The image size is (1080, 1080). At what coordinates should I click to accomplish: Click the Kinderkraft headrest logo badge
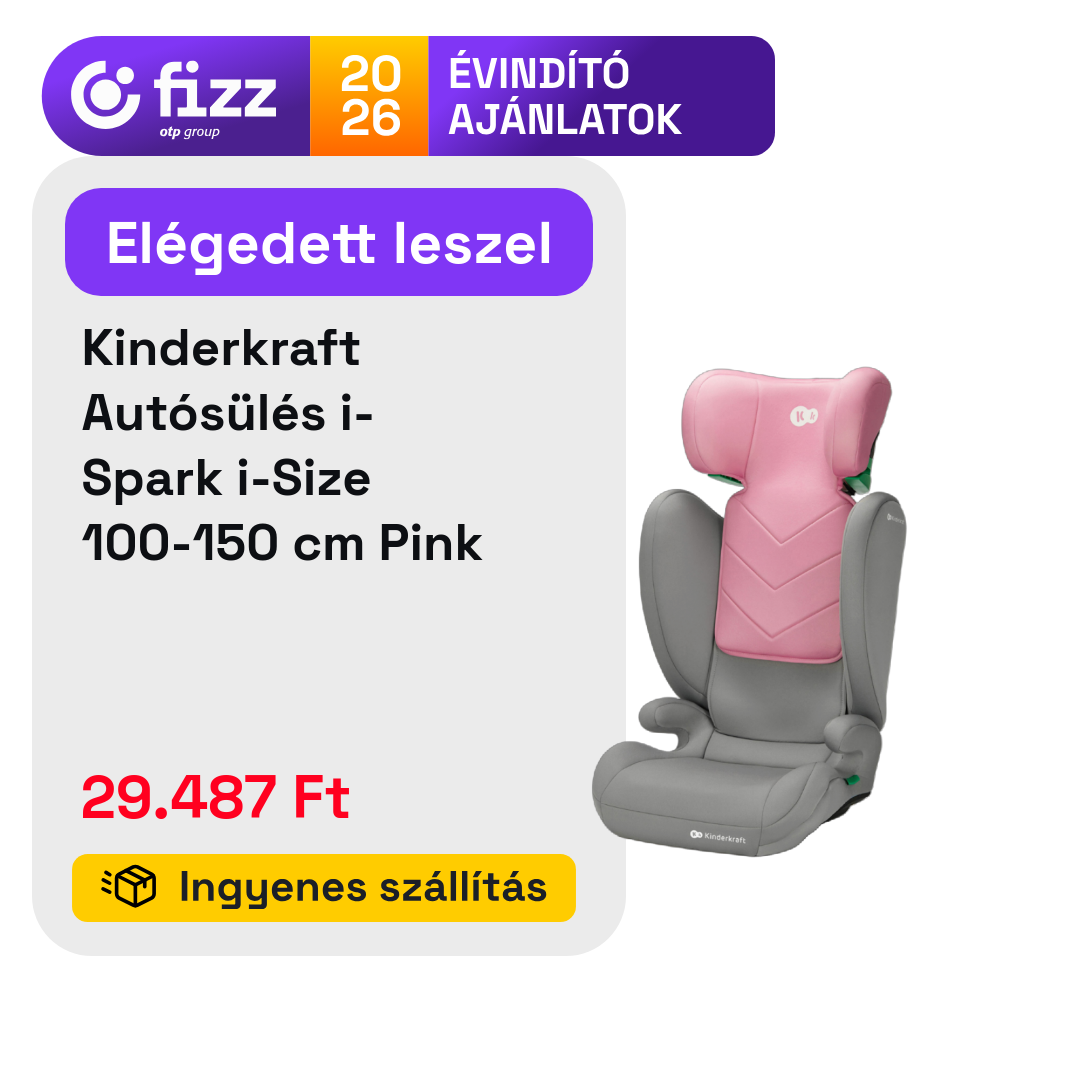click(x=804, y=416)
